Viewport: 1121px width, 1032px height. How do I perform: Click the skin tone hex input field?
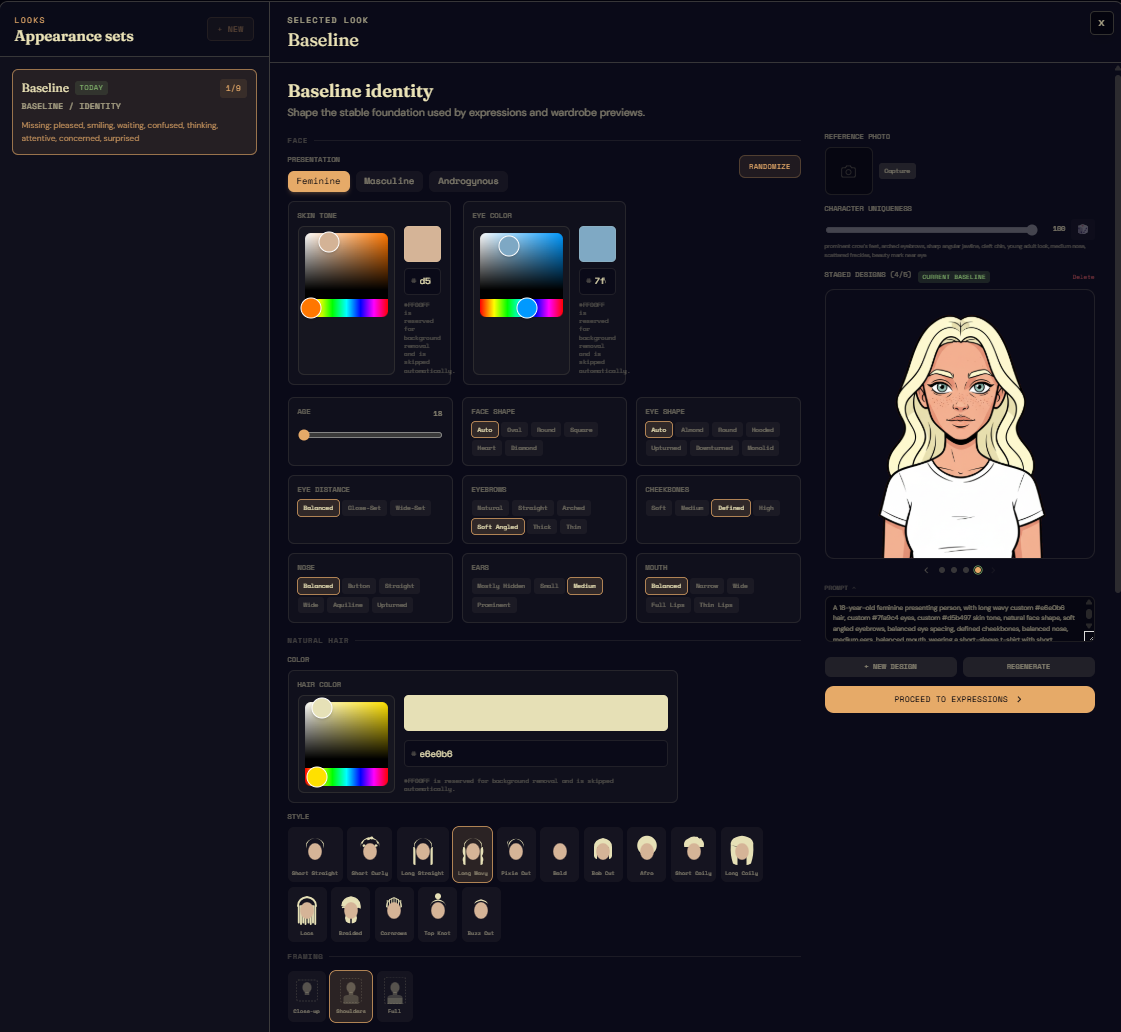point(422,282)
